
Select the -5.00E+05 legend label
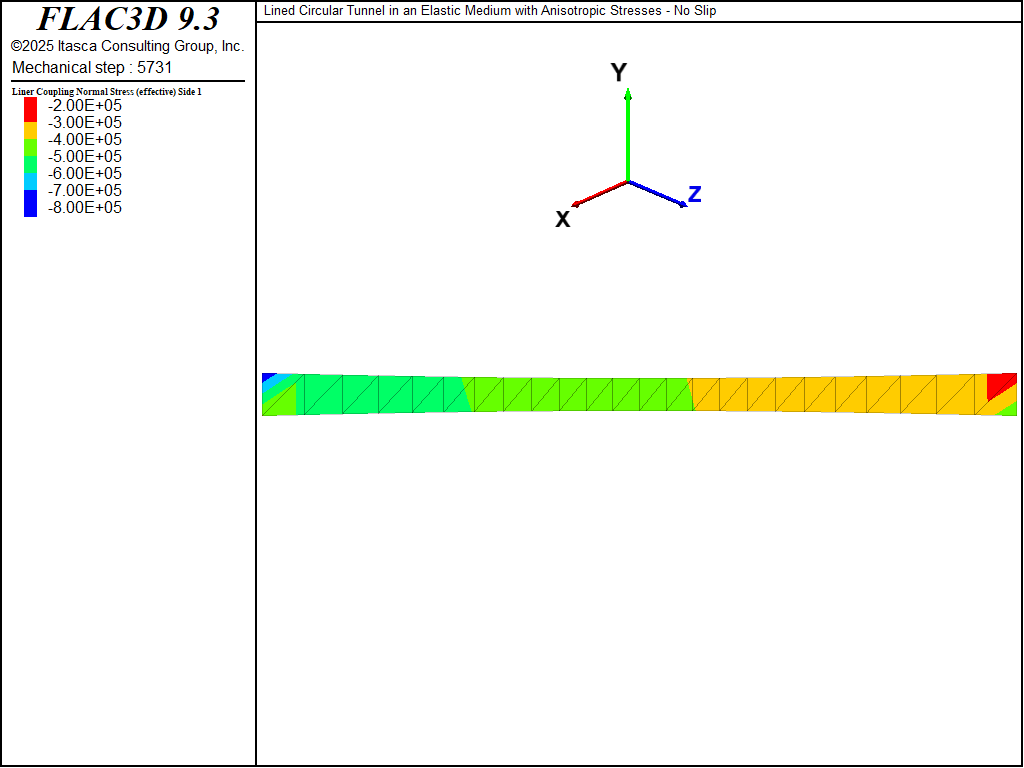pyautogui.click(x=85, y=157)
